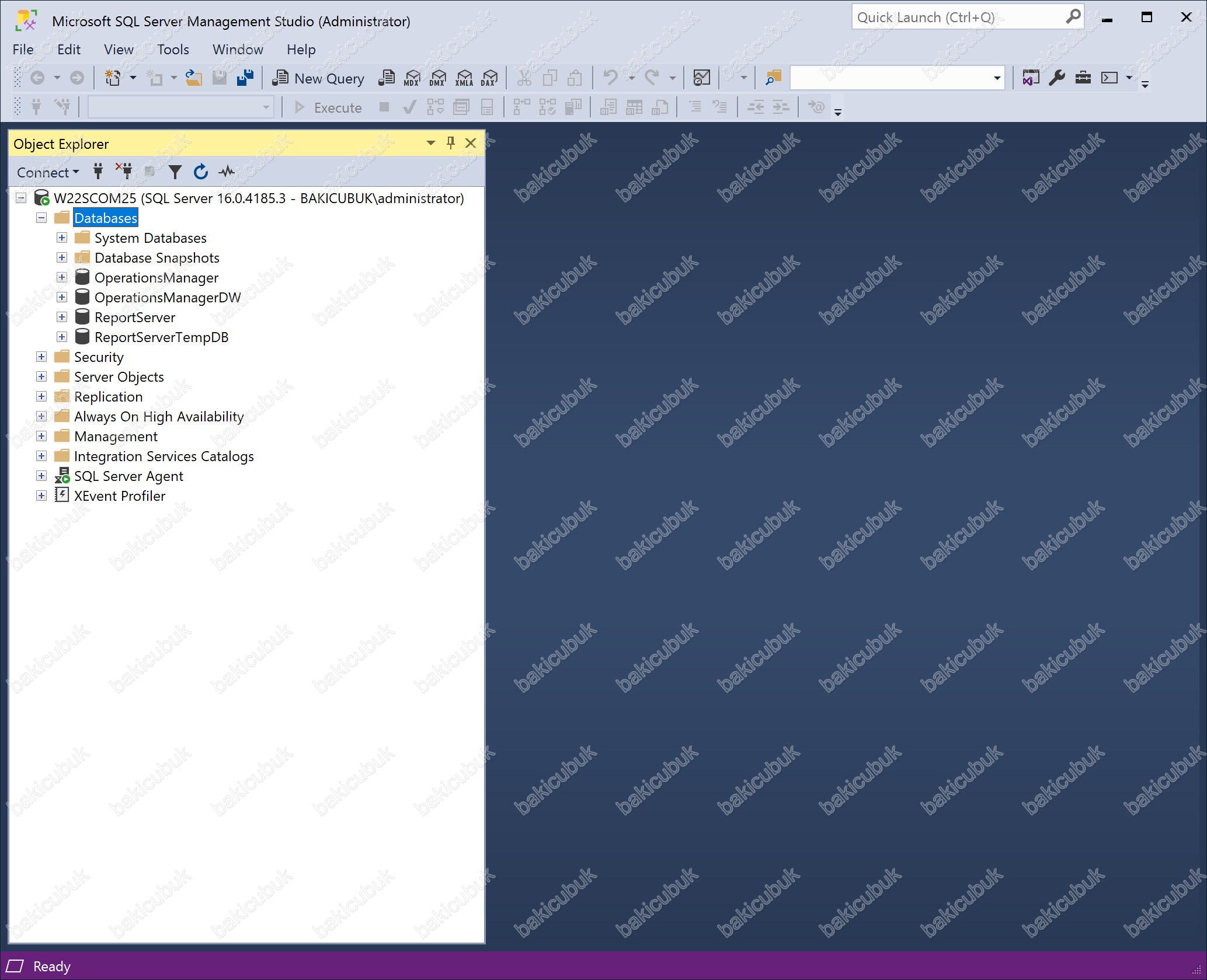Open Analysis Services DAX Query icon
The height and width of the screenshot is (980, 1207).
pyautogui.click(x=489, y=78)
